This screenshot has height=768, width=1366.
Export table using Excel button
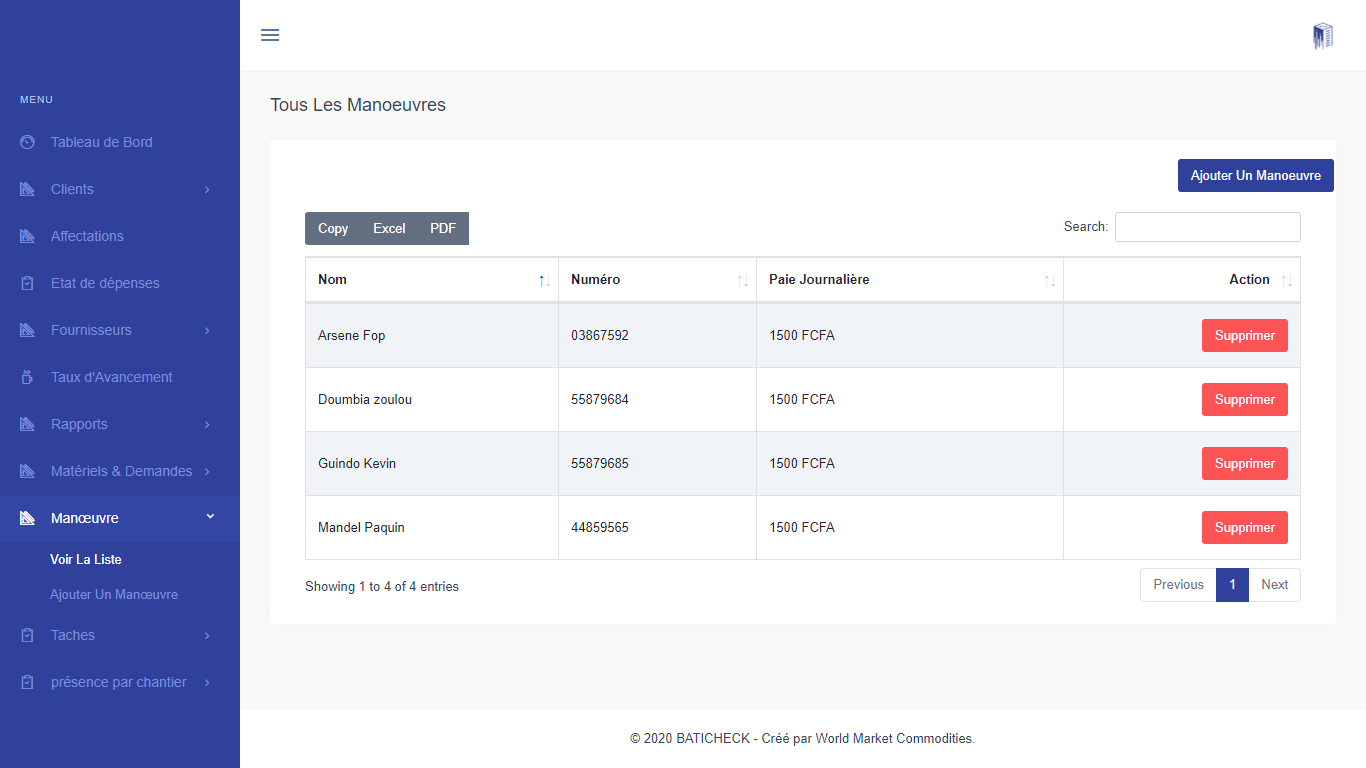click(x=389, y=229)
